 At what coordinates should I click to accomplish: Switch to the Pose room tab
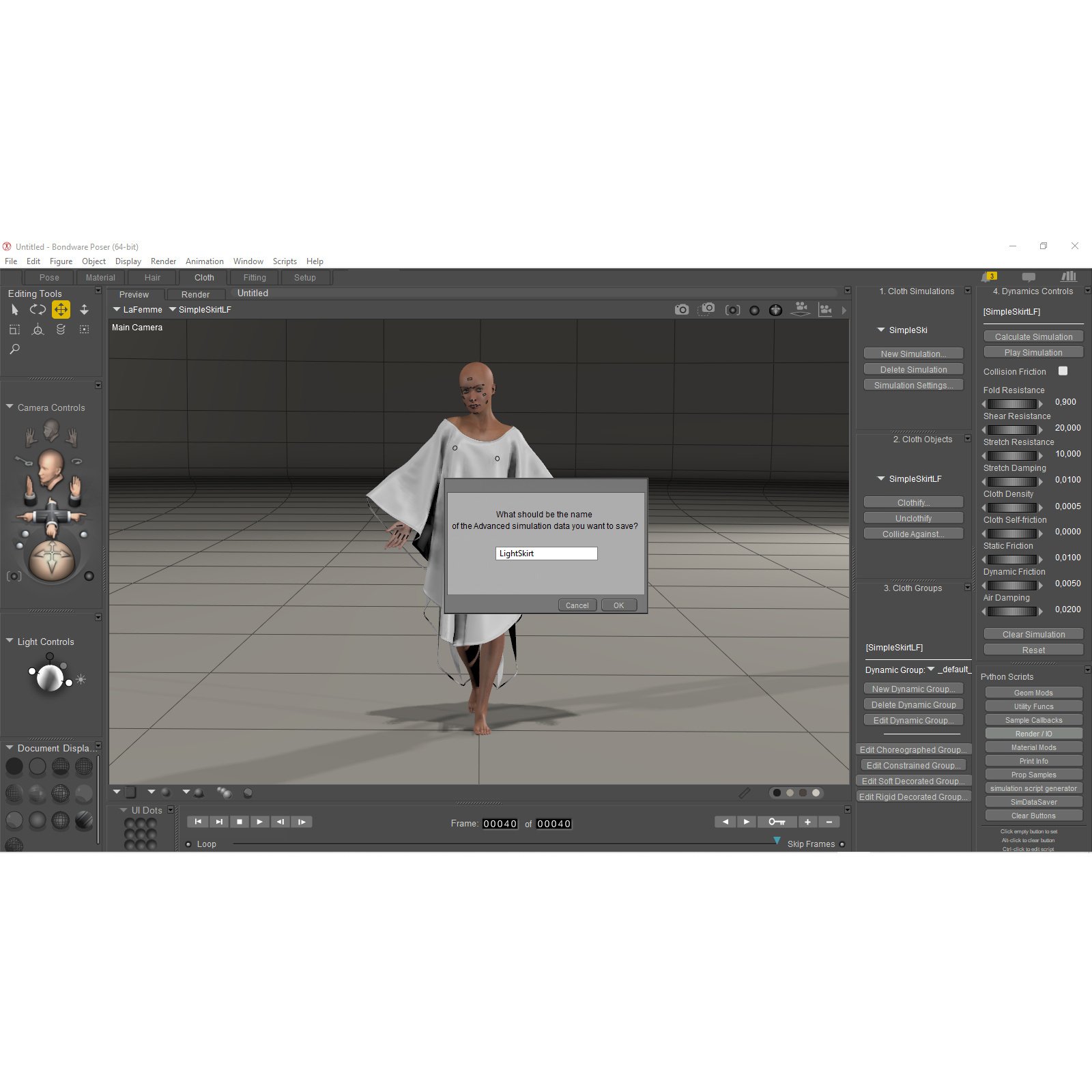[49, 278]
